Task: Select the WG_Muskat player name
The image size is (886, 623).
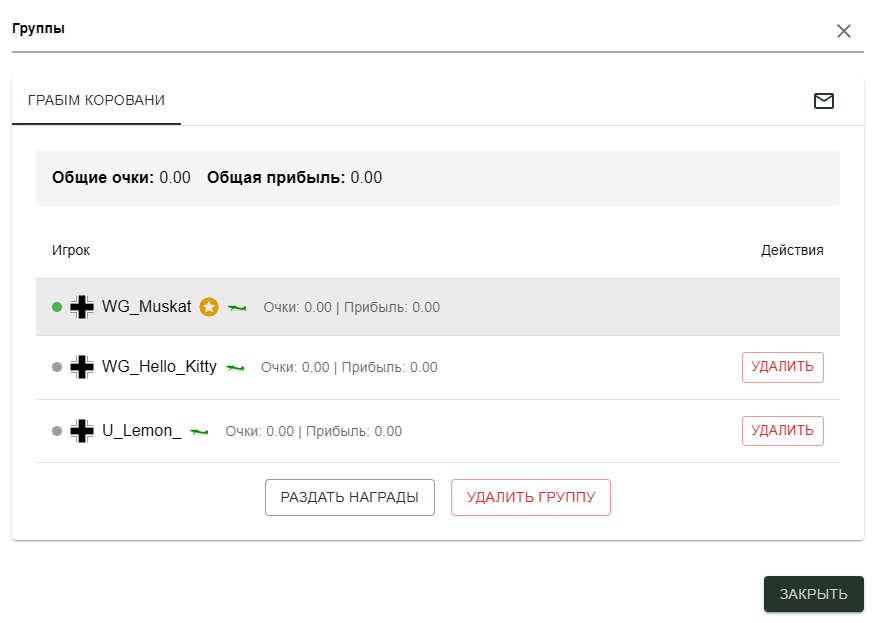Action: [146, 307]
